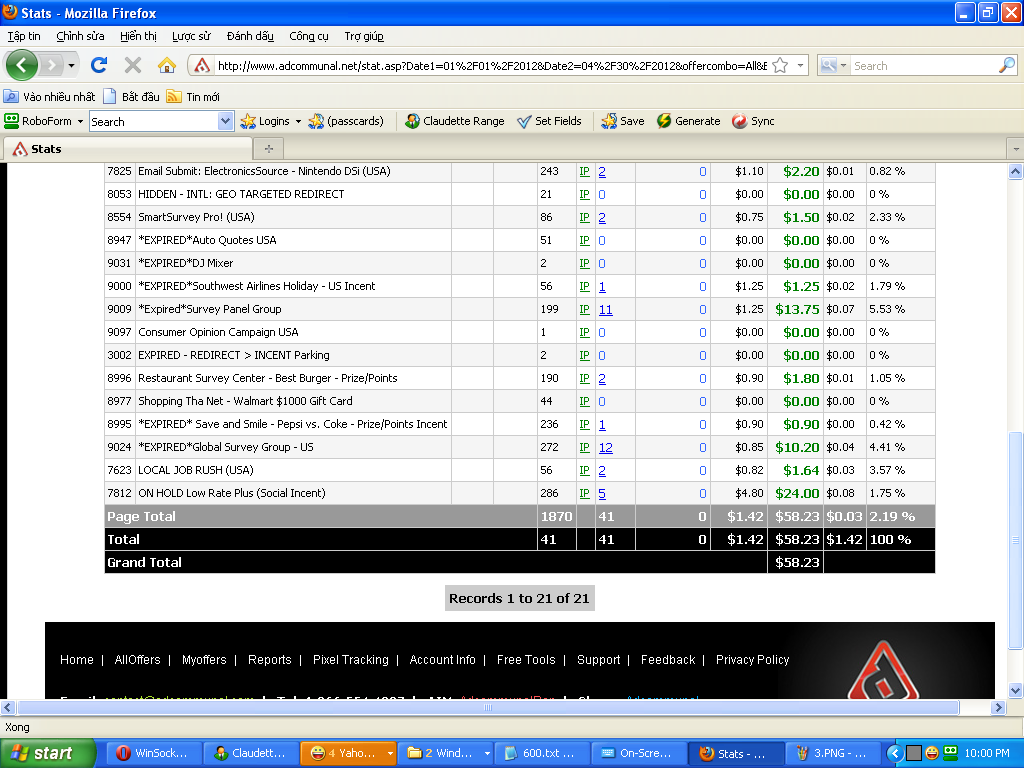Click the RoboForm Search text field
The height and width of the screenshot is (768, 1024).
point(153,121)
